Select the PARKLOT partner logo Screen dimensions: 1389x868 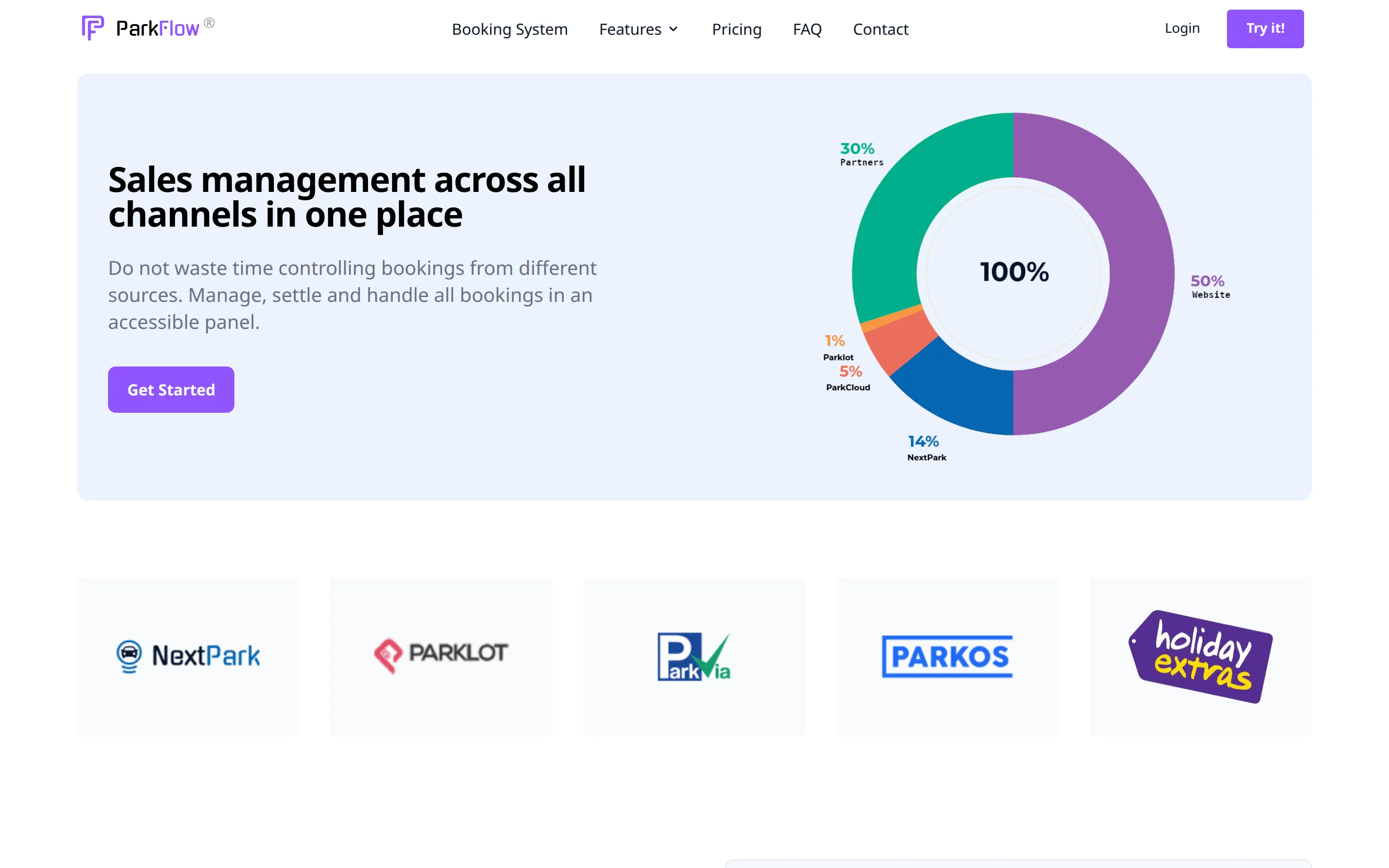point(441,656)
